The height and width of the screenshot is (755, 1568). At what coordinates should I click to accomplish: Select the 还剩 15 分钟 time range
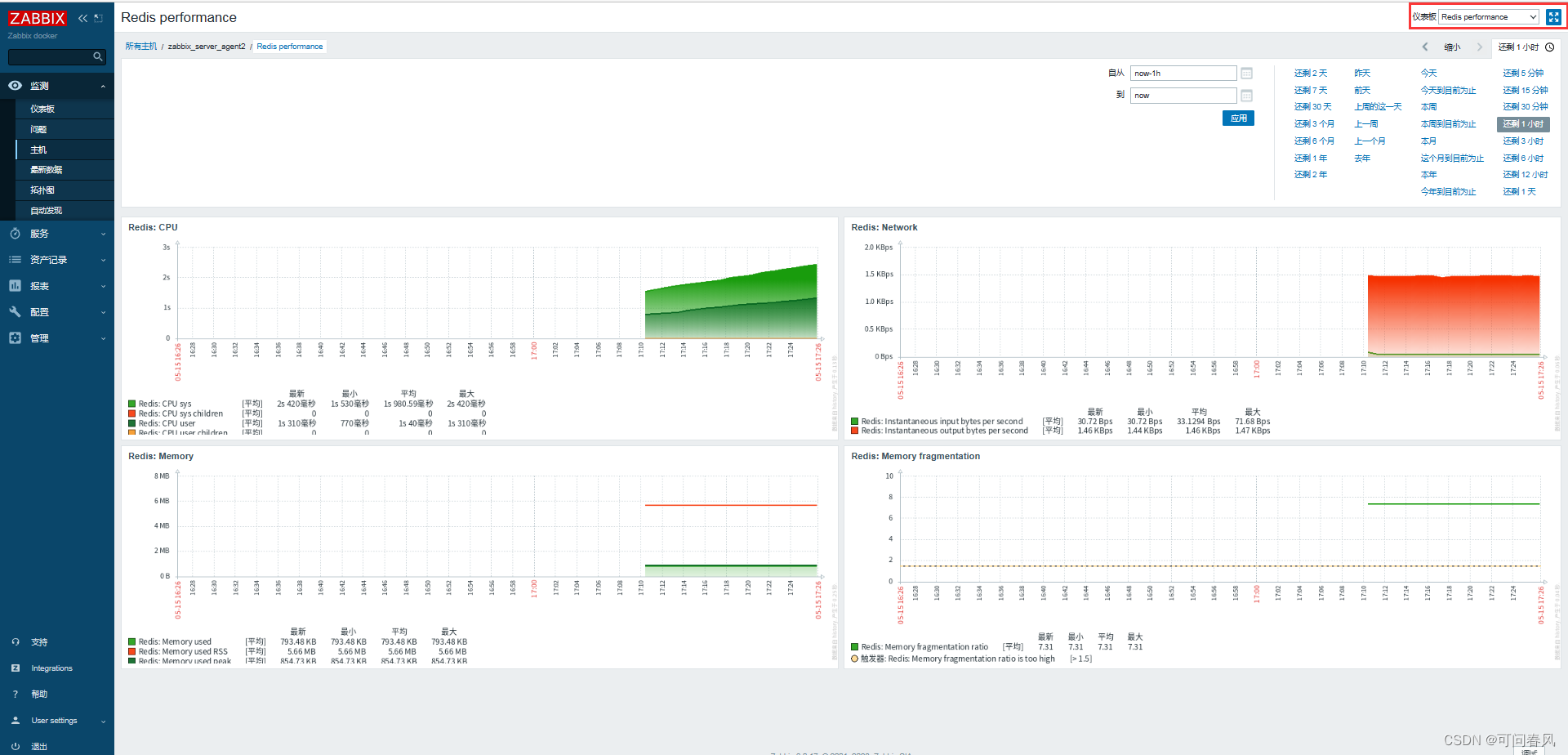click(x=1526, y=91)
